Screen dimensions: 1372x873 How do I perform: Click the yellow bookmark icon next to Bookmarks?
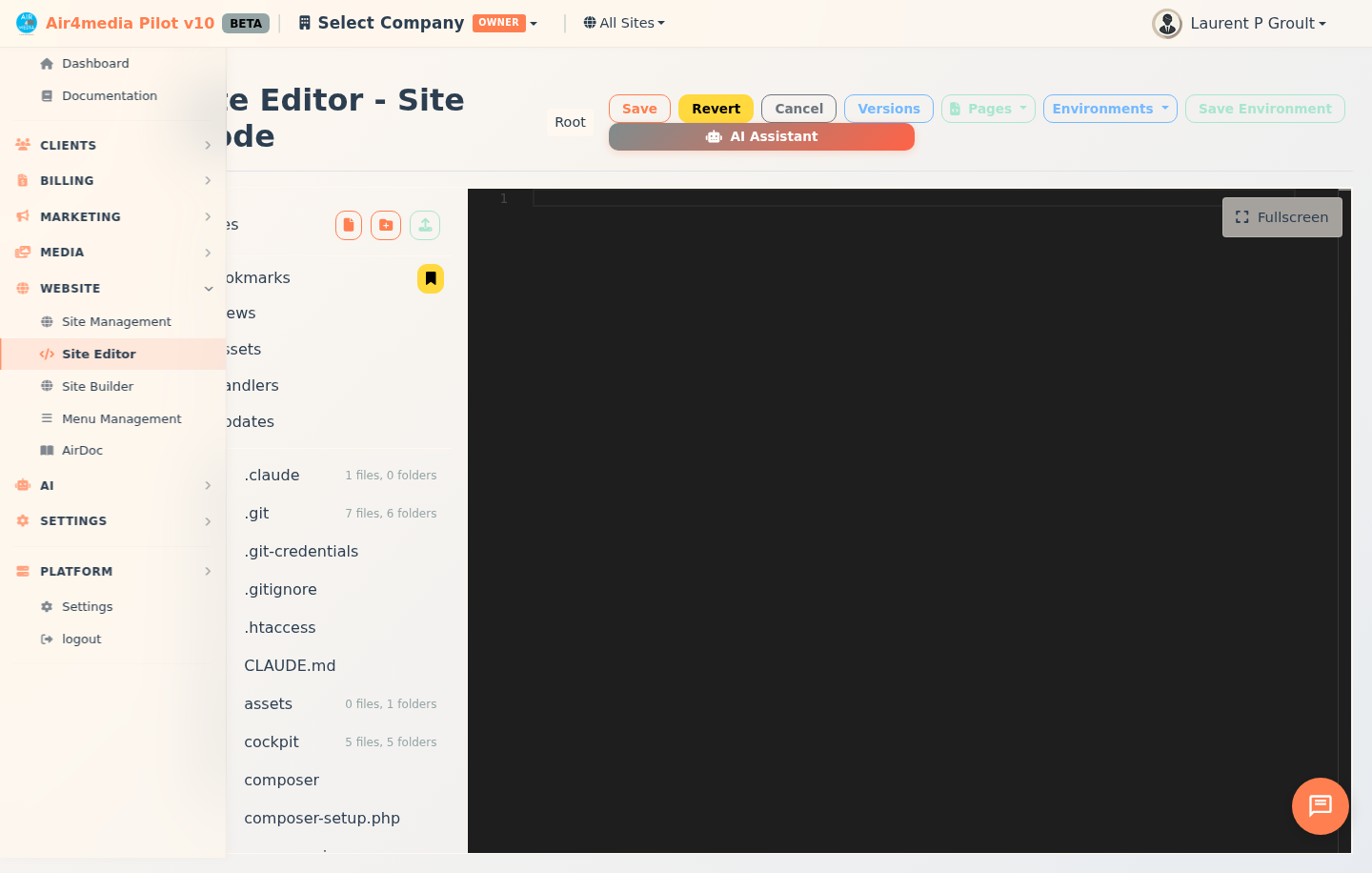(430, 278)
